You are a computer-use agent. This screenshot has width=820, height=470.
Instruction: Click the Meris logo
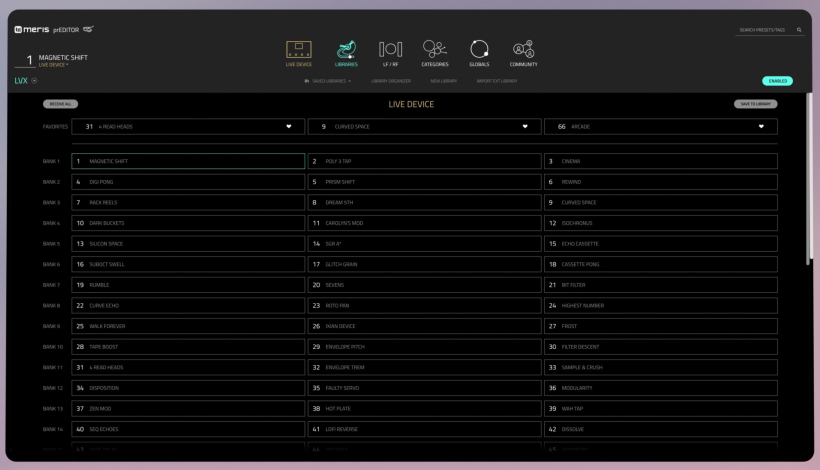(32, 30)
